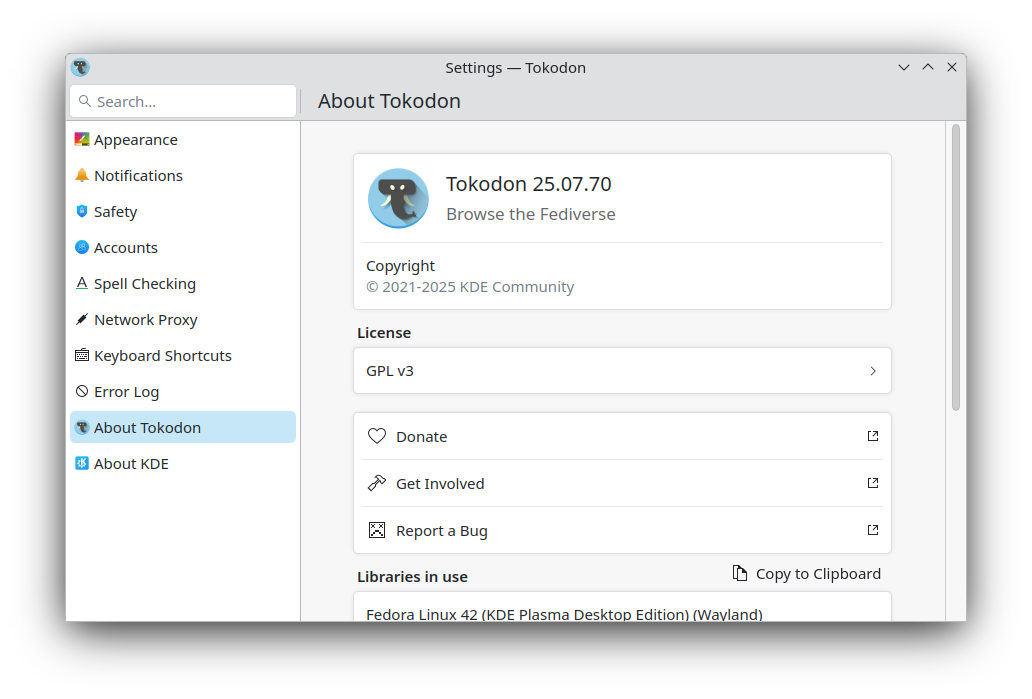This screenshot has width=1032, height=699.
Task: Click the Error Log icon
Action: pos(82,391)
